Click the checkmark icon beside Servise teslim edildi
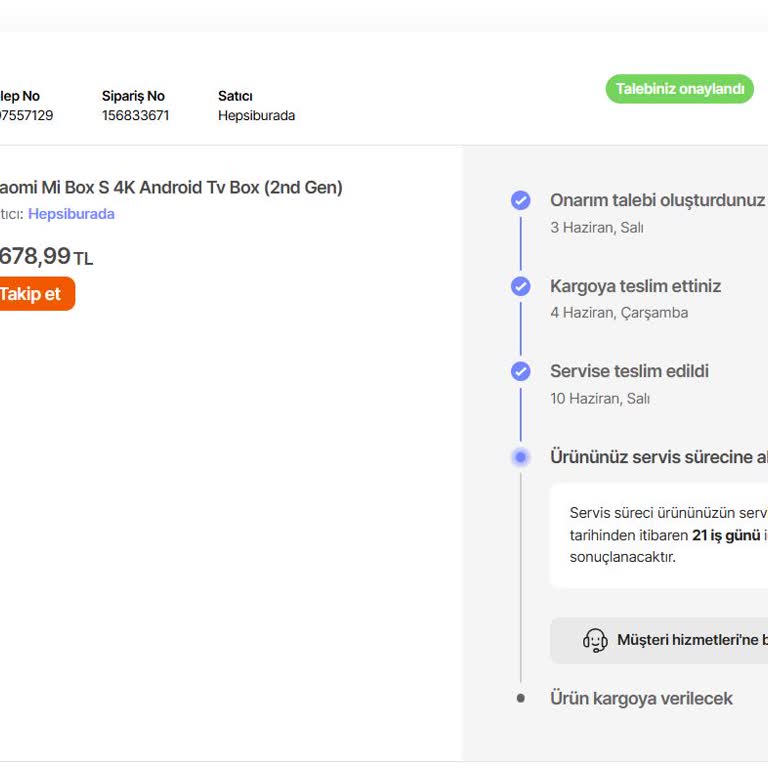The height and width of the screenshot is (768, 768). (x=521, y=371)
